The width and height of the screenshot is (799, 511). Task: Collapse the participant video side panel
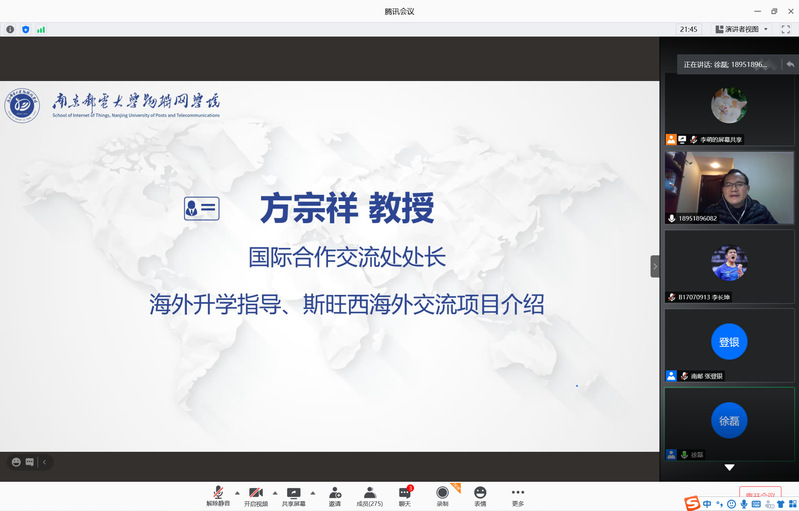pos(655,266)
